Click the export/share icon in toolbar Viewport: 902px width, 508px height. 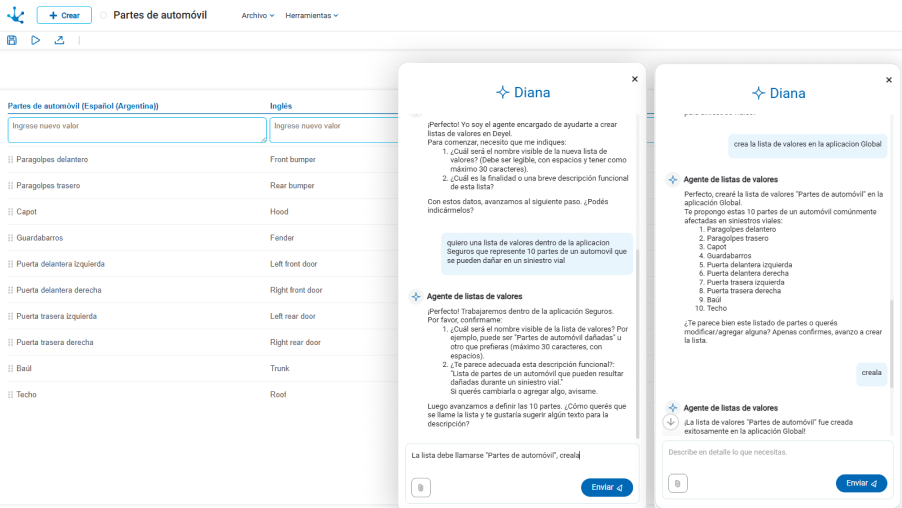59,40
